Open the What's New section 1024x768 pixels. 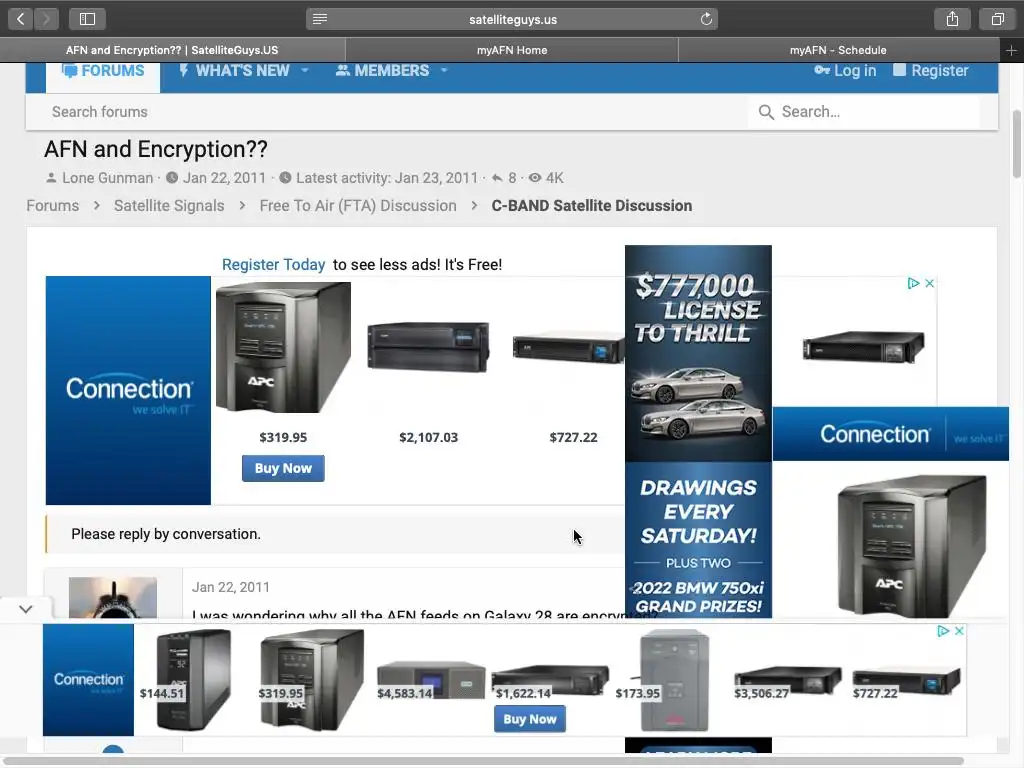tap(234, 71)
